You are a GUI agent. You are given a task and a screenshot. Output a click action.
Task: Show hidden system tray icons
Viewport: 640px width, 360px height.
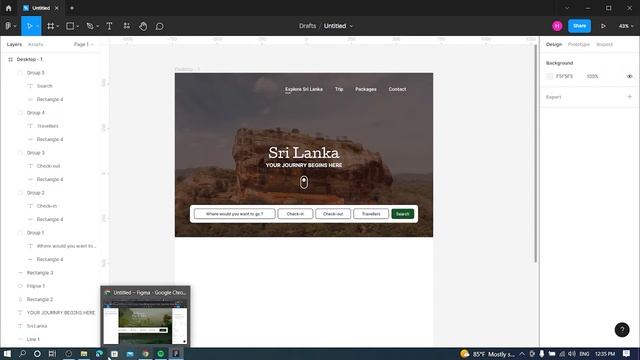[522, 353]
